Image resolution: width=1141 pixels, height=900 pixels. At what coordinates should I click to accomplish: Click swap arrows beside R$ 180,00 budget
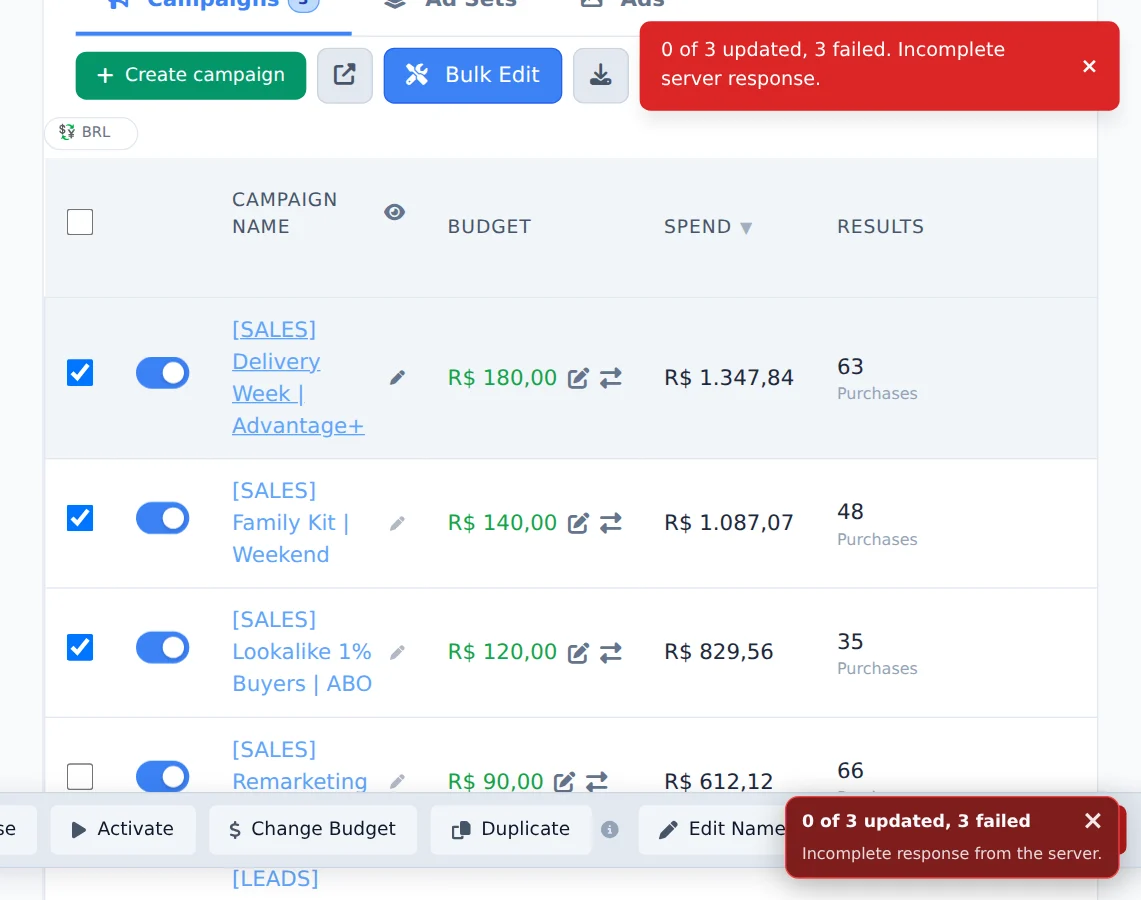(x=611, y=378)
